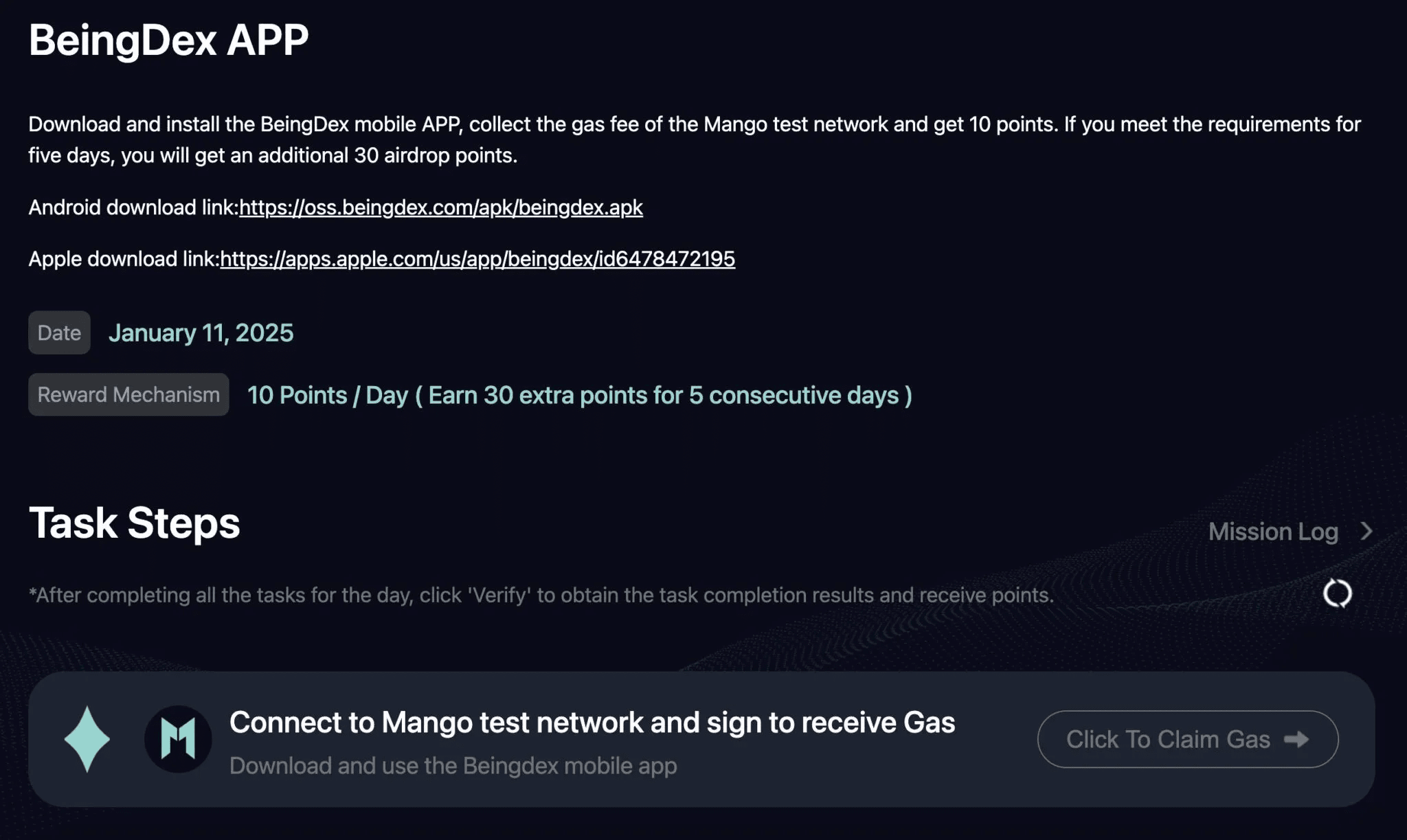This screenshot has height=840, width=1407.
Task: Click the Beingdex mobile app subtitle text
Action: [453, 765]
